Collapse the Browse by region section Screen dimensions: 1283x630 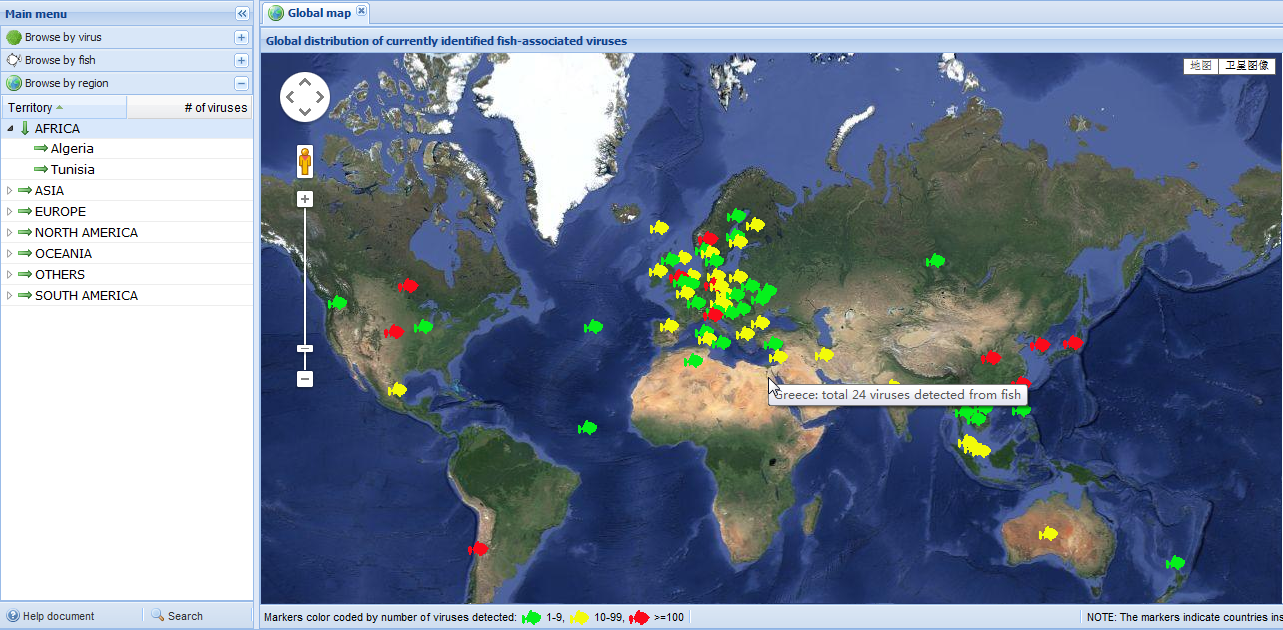click(x=241, y=84)
